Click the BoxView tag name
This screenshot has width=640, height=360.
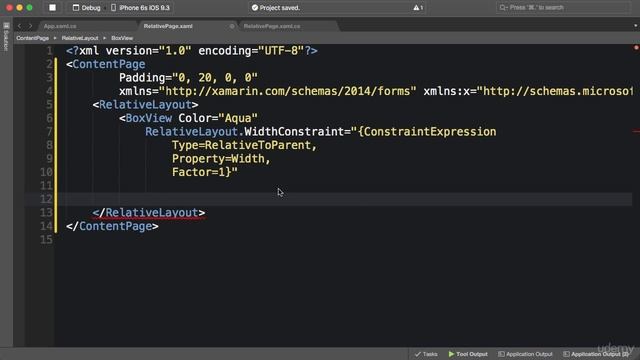[x=149, y=118]
